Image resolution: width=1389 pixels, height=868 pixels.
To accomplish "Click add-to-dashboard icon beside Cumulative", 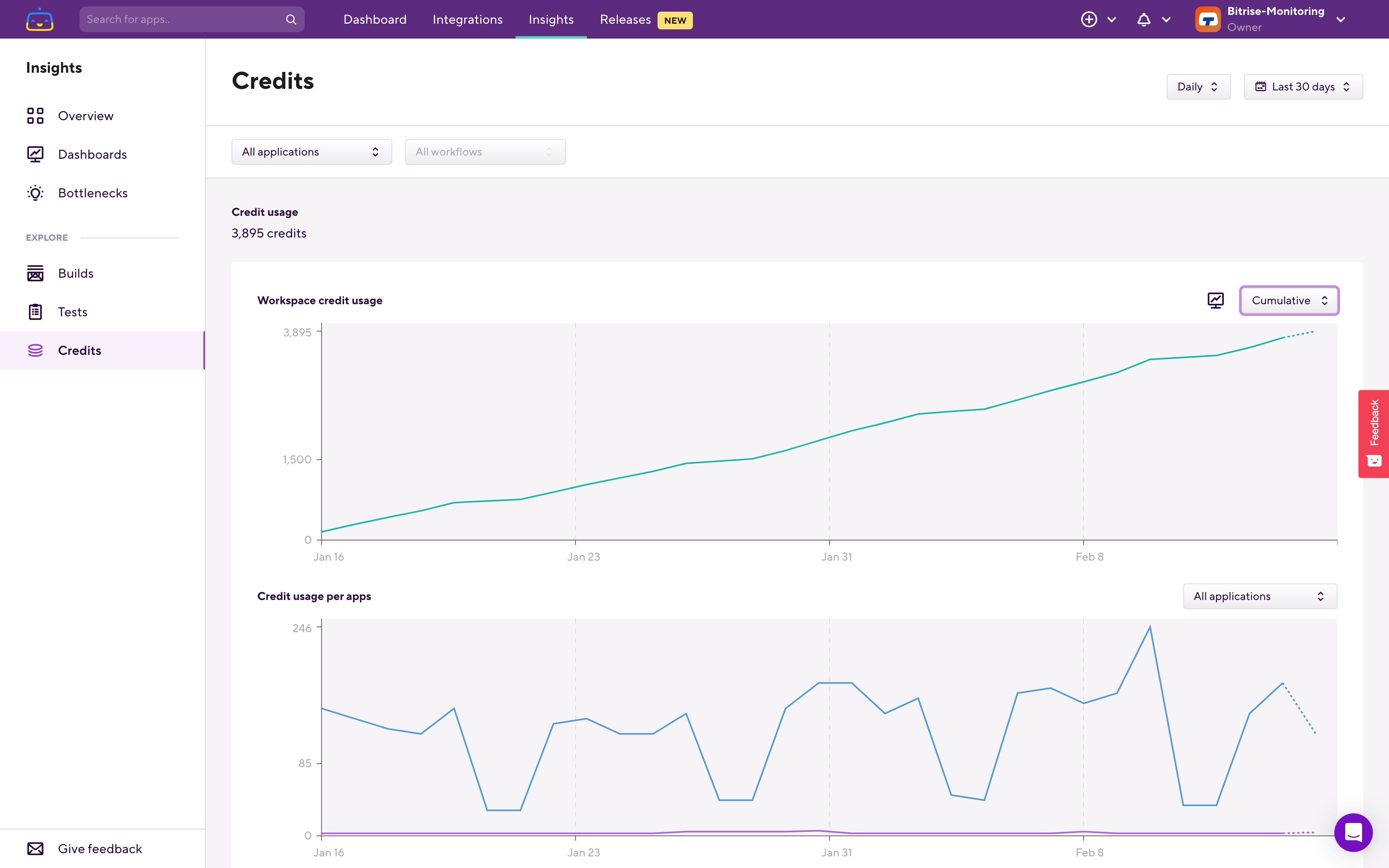I will (1215, 300).
